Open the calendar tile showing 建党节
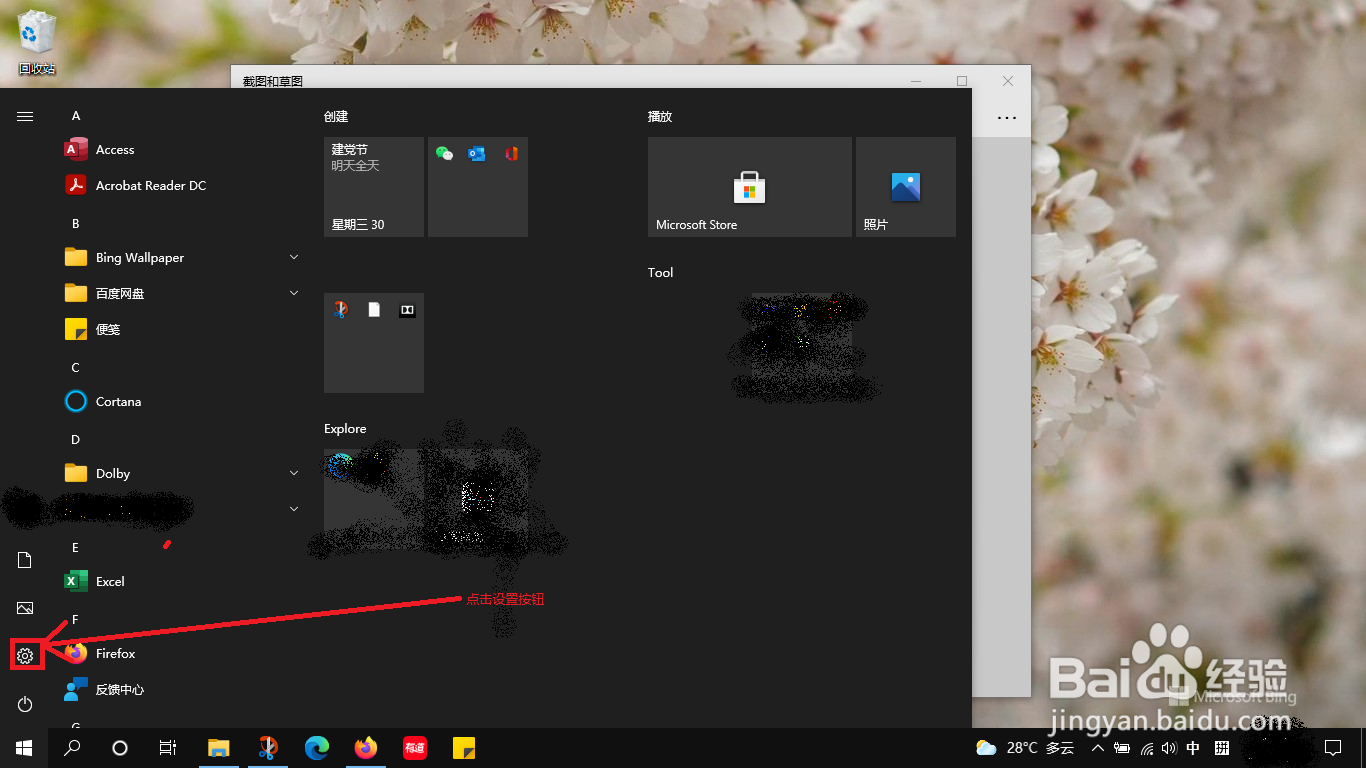The width and height of the screenshot is (1366, 768). 374,187
